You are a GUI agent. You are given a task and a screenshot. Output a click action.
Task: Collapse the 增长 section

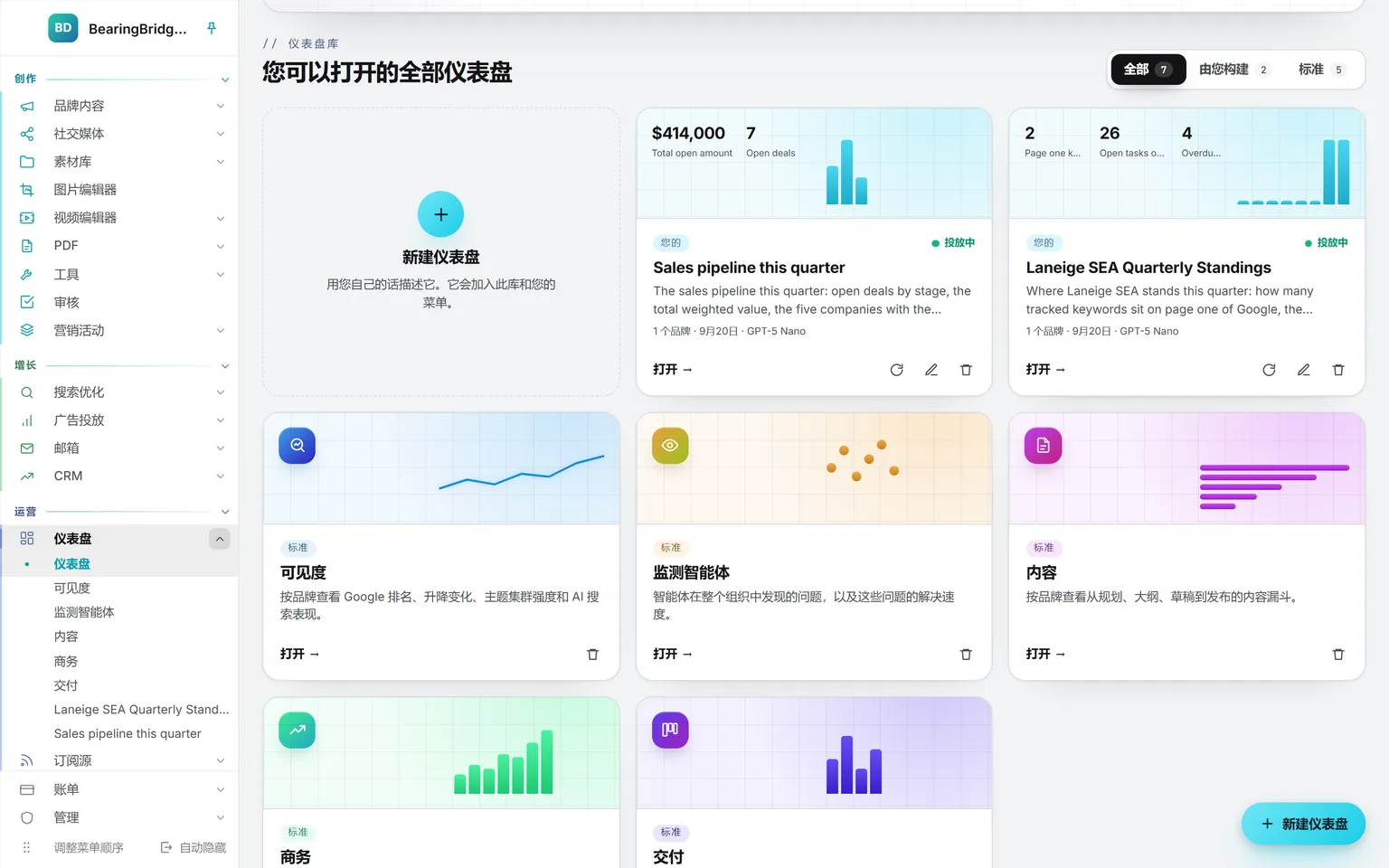[225, 366]
